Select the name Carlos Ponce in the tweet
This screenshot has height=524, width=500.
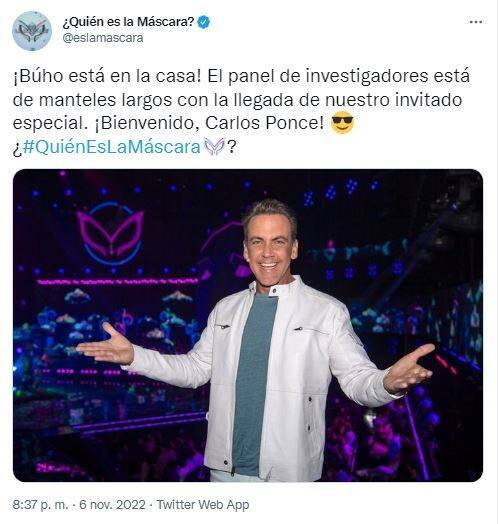[264, 123]
